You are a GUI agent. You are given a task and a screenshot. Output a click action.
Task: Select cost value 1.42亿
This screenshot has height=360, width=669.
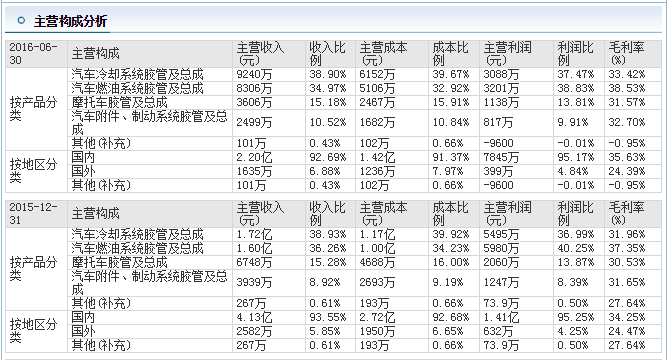tap(377, 157)
